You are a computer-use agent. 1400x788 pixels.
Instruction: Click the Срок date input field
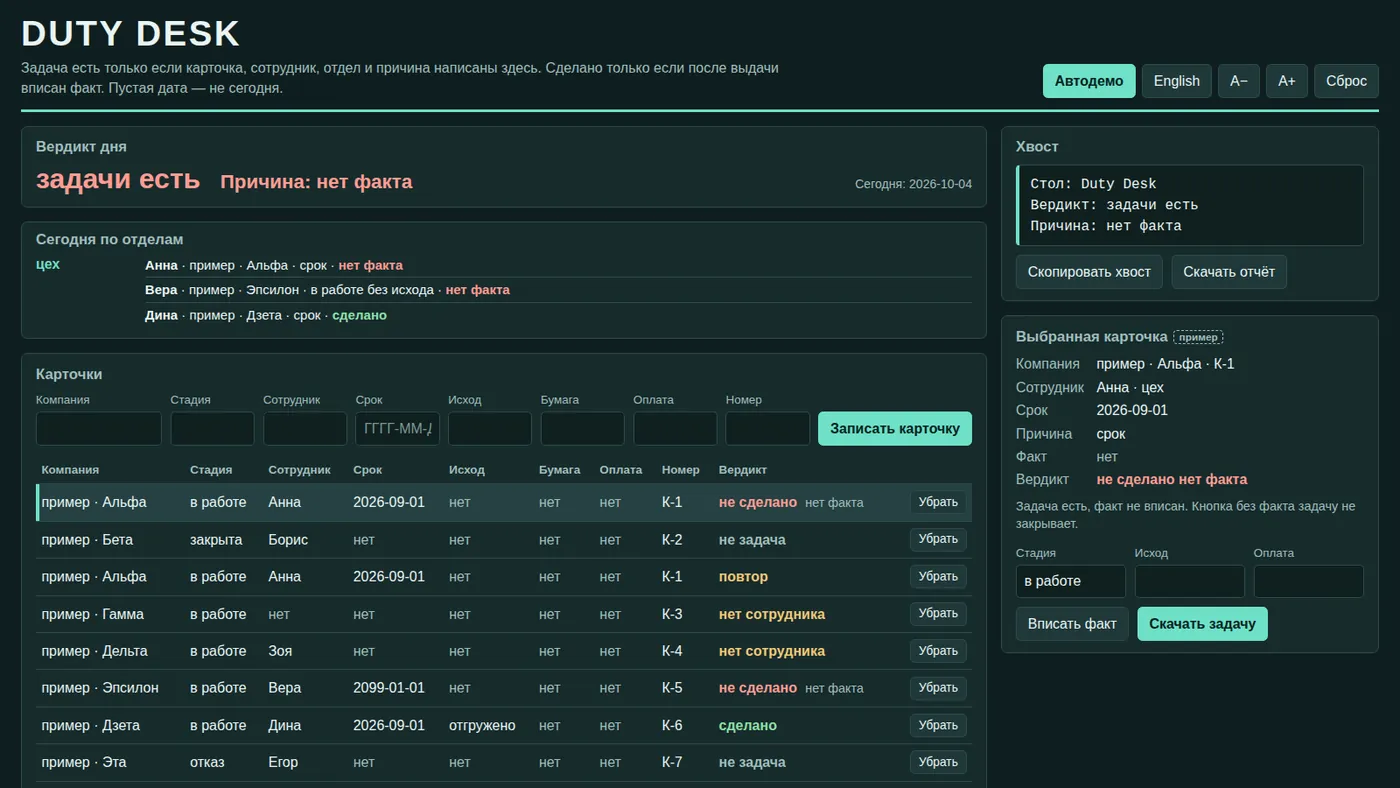tap(397, 428)
